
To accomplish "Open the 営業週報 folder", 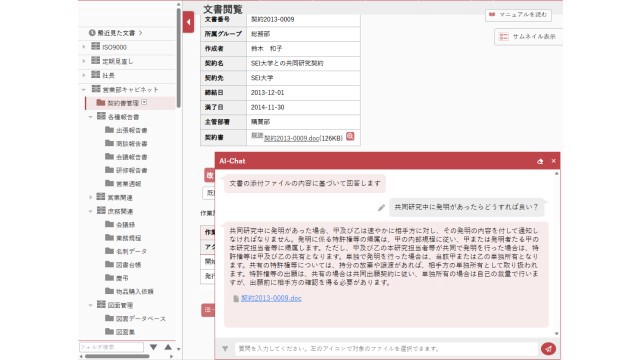I will click(123, 184).
